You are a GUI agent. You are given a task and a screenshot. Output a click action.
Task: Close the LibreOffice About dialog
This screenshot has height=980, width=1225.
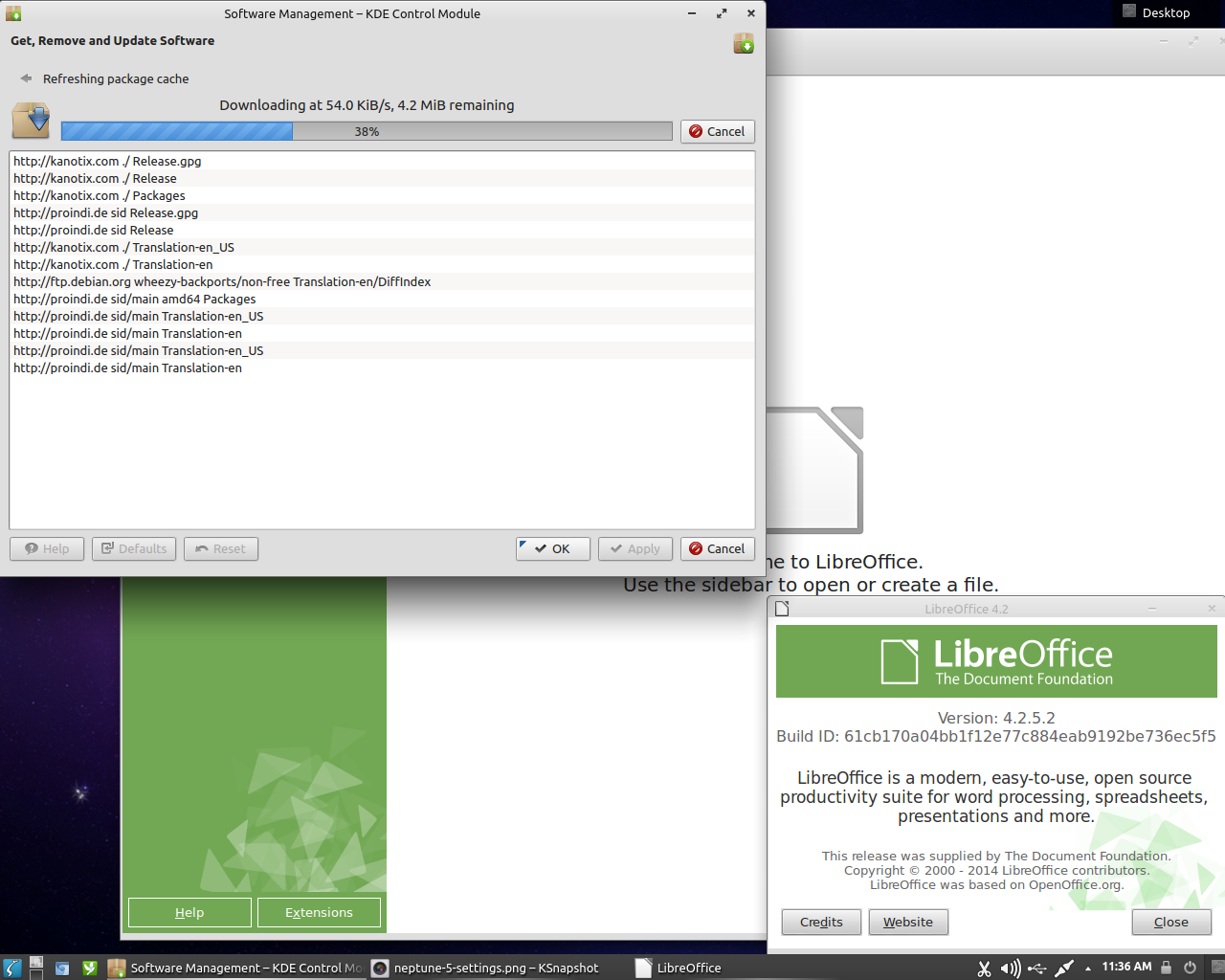pyautogui.click(x=1171, y=922)
